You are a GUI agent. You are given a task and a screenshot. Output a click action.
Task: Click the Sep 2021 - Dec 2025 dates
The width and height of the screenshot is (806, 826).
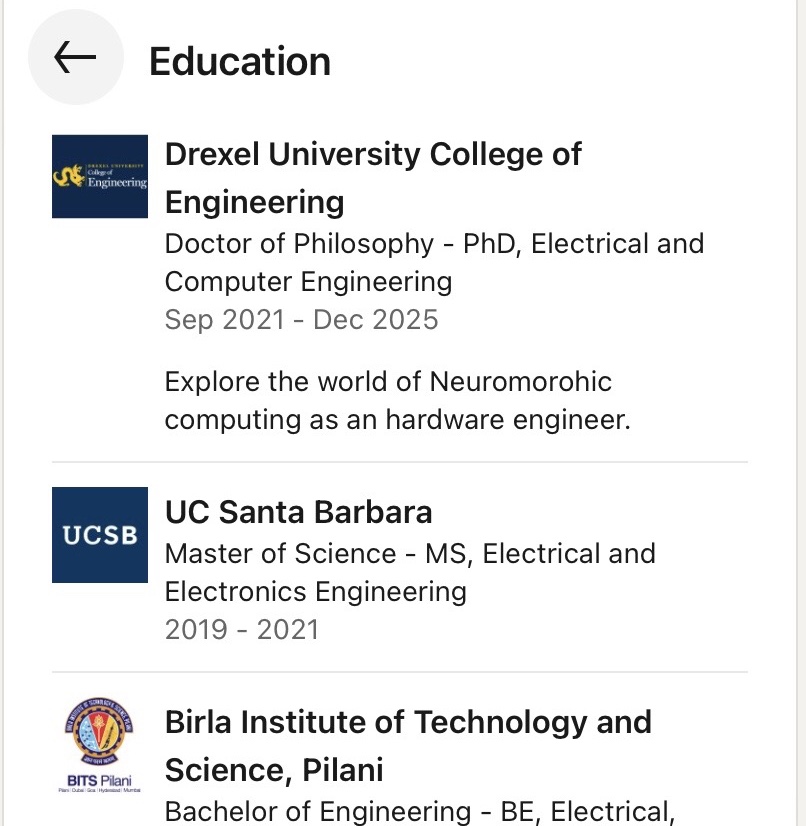(301, 320)
